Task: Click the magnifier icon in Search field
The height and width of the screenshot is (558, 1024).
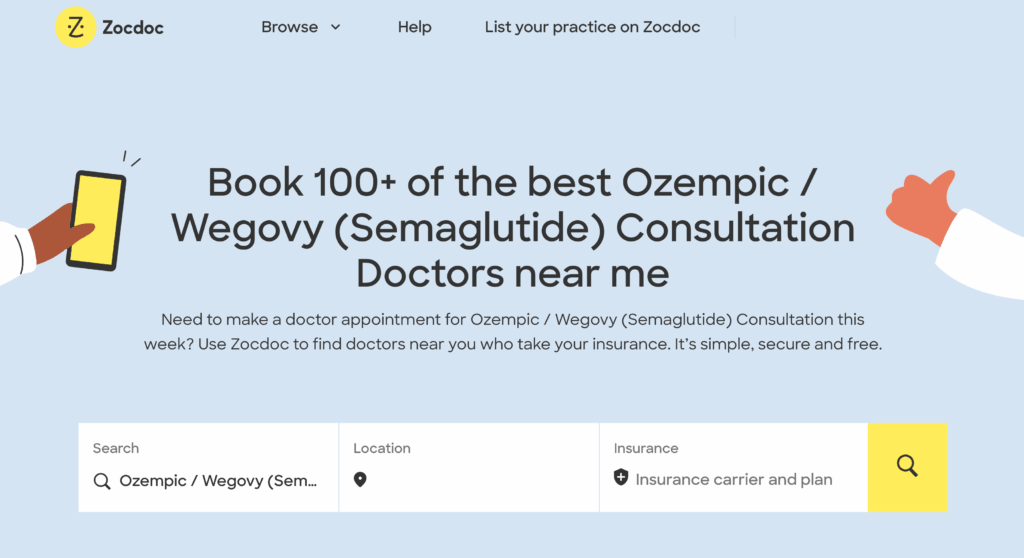Action: pos(102,482)
